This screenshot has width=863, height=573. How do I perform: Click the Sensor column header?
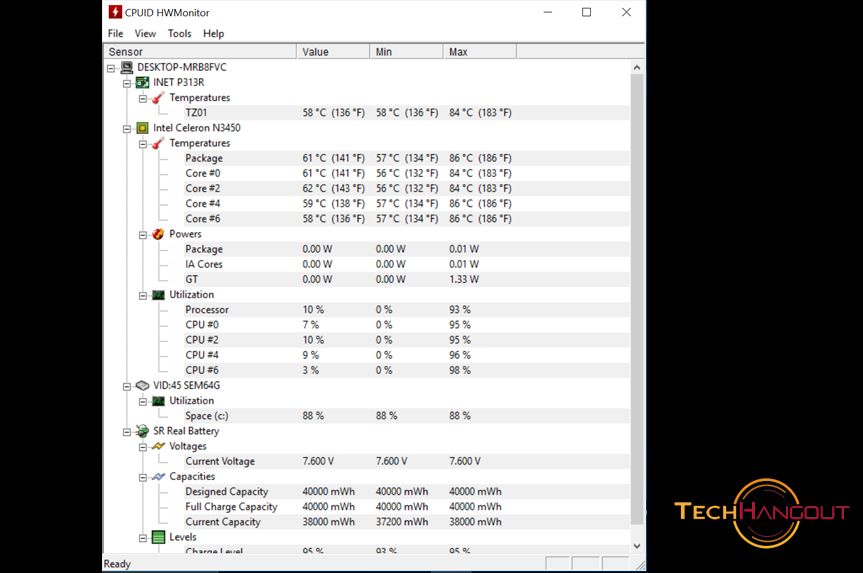[x=200, y=52]
